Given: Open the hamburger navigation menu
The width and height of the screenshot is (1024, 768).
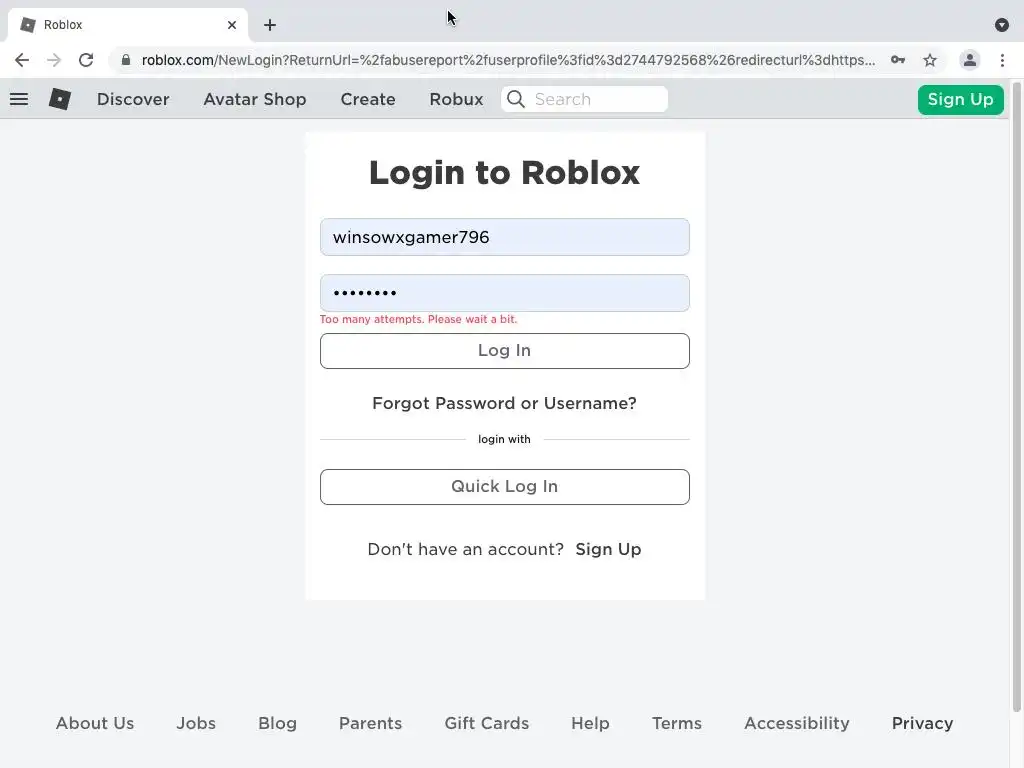Looking at the screenshot, I should [x=19, y=99].
